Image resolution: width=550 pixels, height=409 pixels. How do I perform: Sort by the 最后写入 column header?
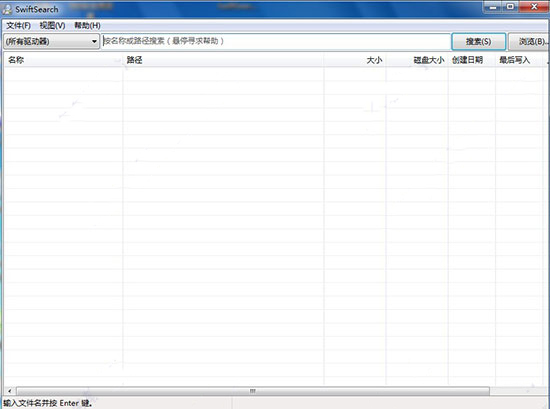[519, 60]
